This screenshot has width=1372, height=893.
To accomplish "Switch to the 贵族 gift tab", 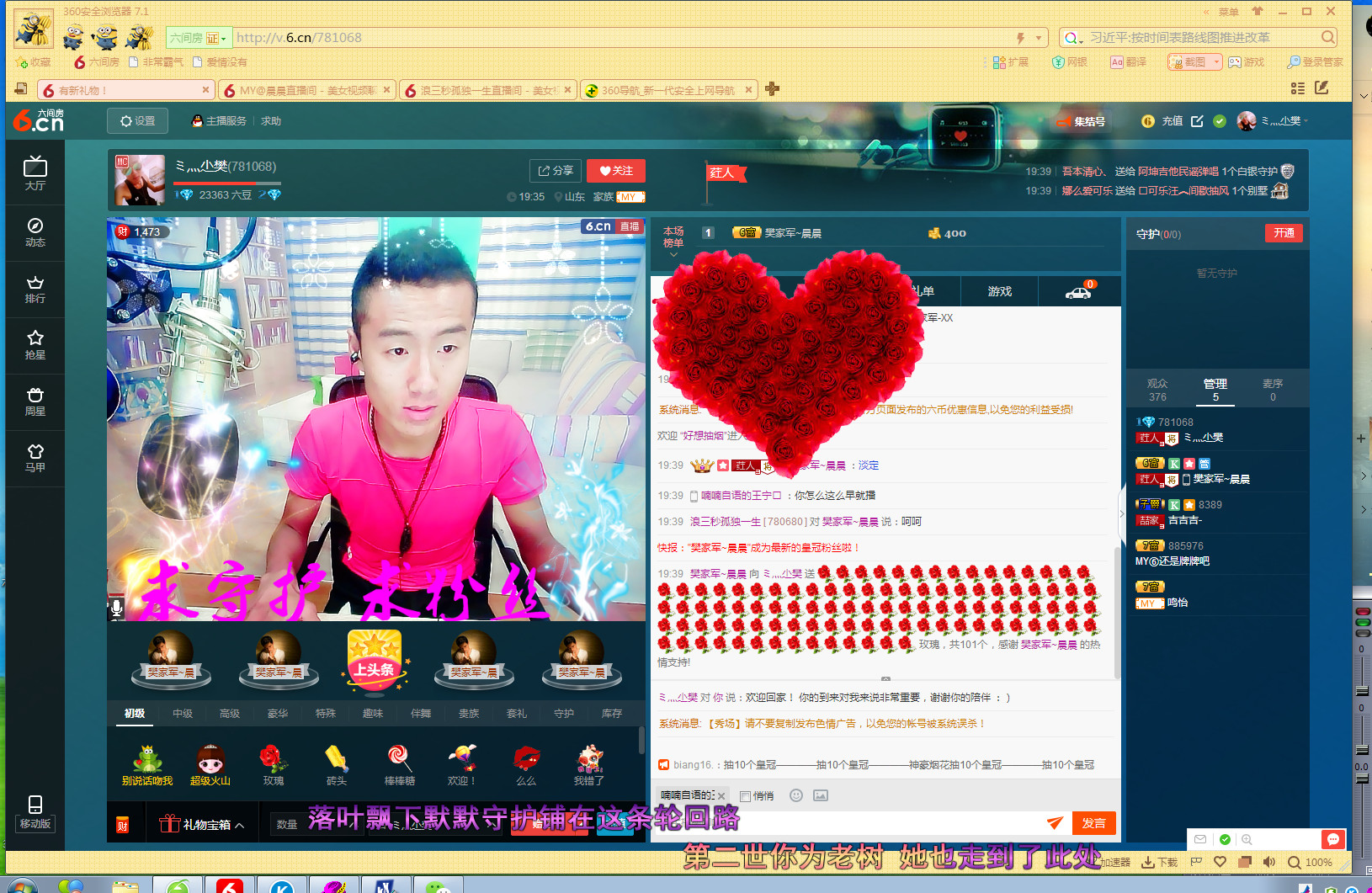I will [468, 713].
